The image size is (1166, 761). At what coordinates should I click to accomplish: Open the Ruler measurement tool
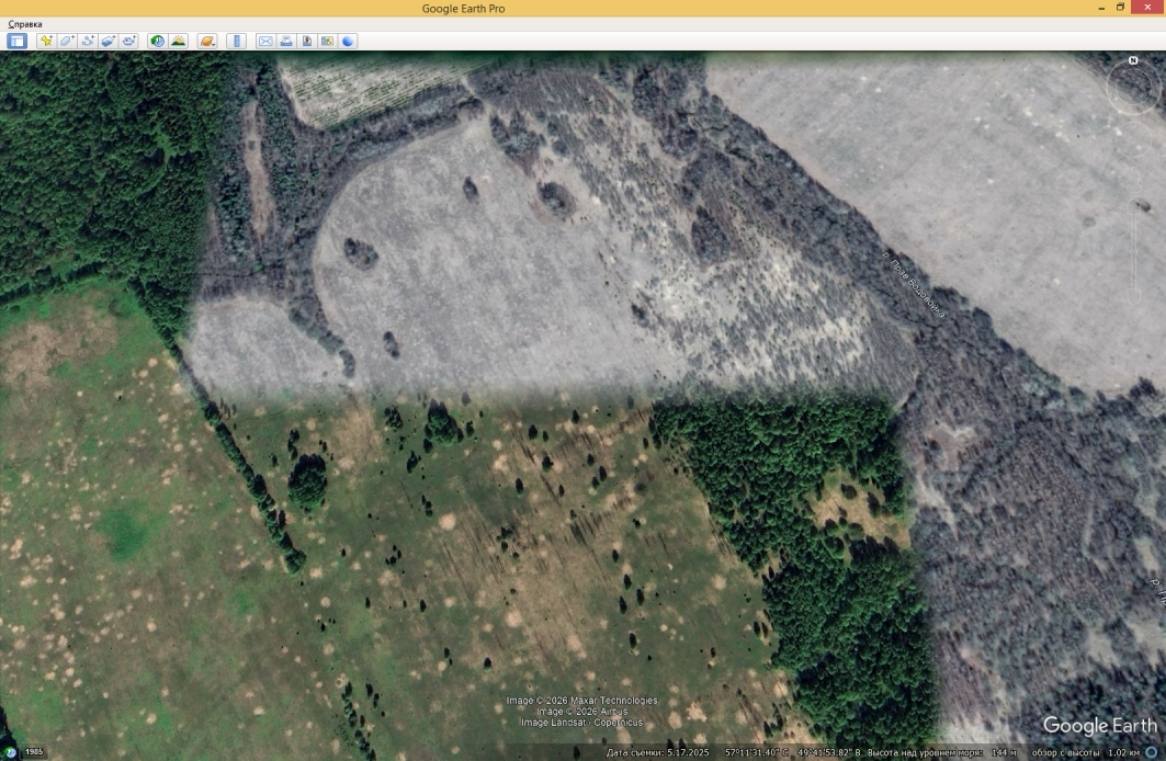[x=236, y=41]
